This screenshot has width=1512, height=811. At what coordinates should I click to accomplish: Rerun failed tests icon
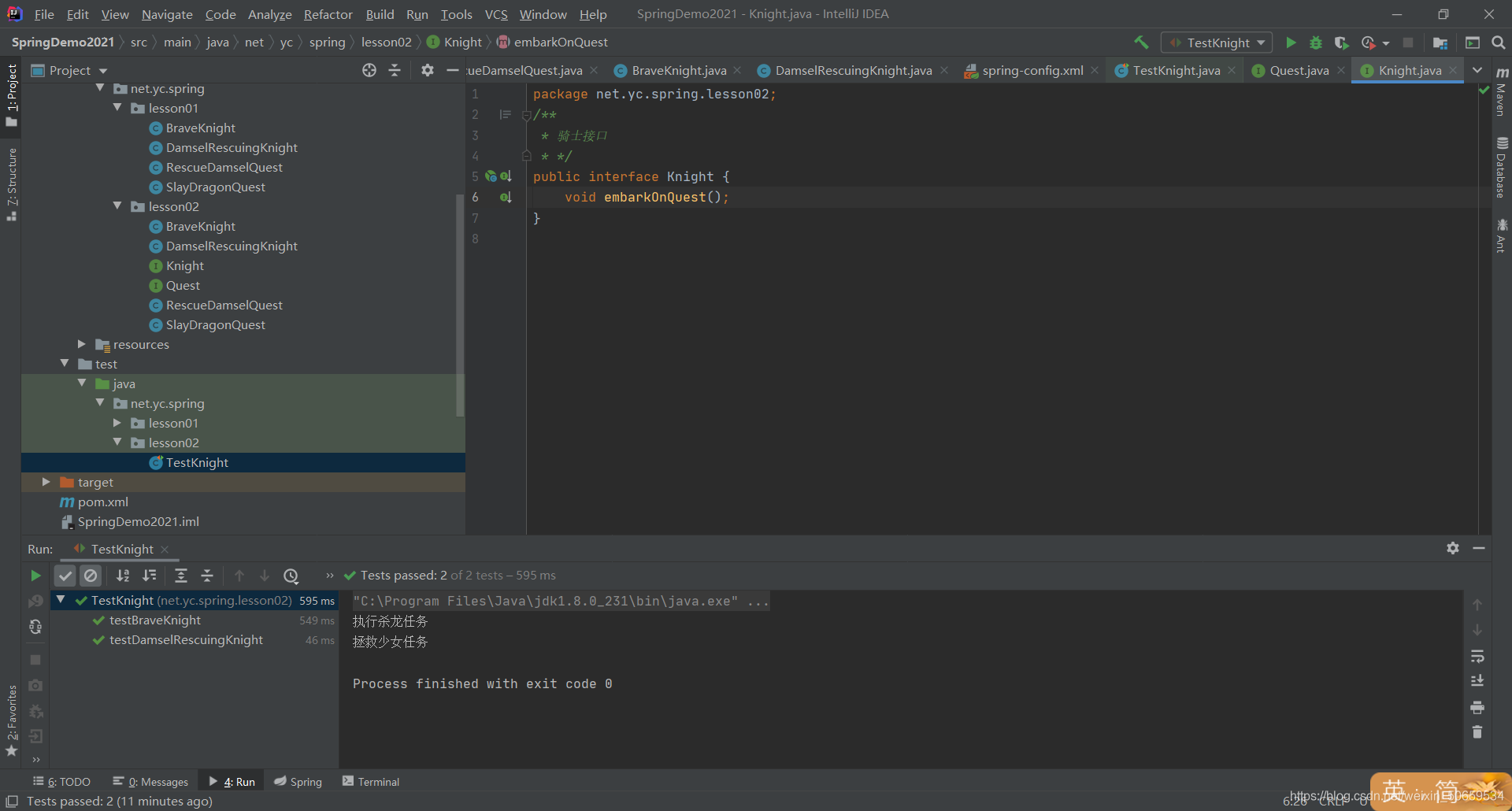[35, 602]
